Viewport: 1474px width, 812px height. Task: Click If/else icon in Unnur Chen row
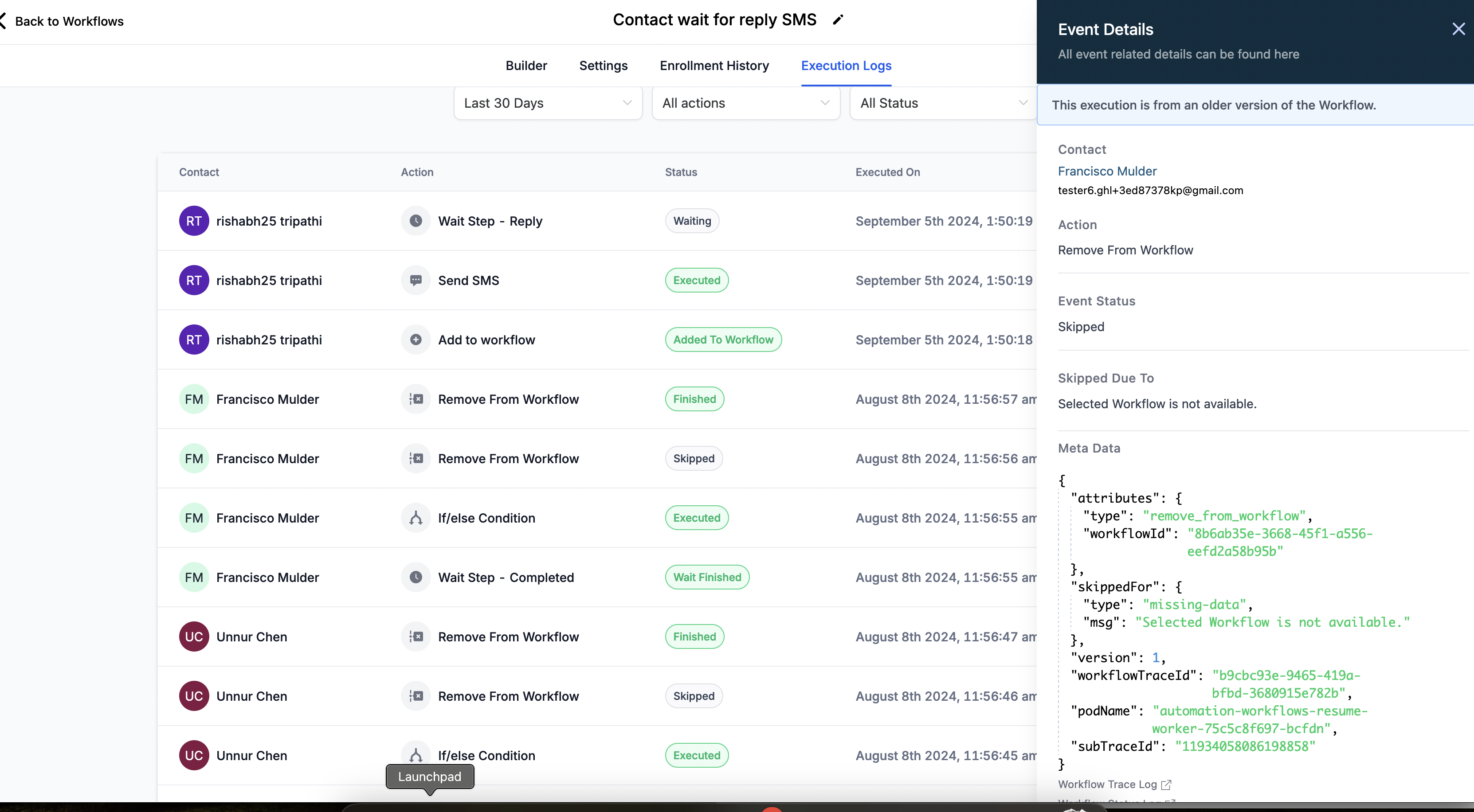(416, 755)
